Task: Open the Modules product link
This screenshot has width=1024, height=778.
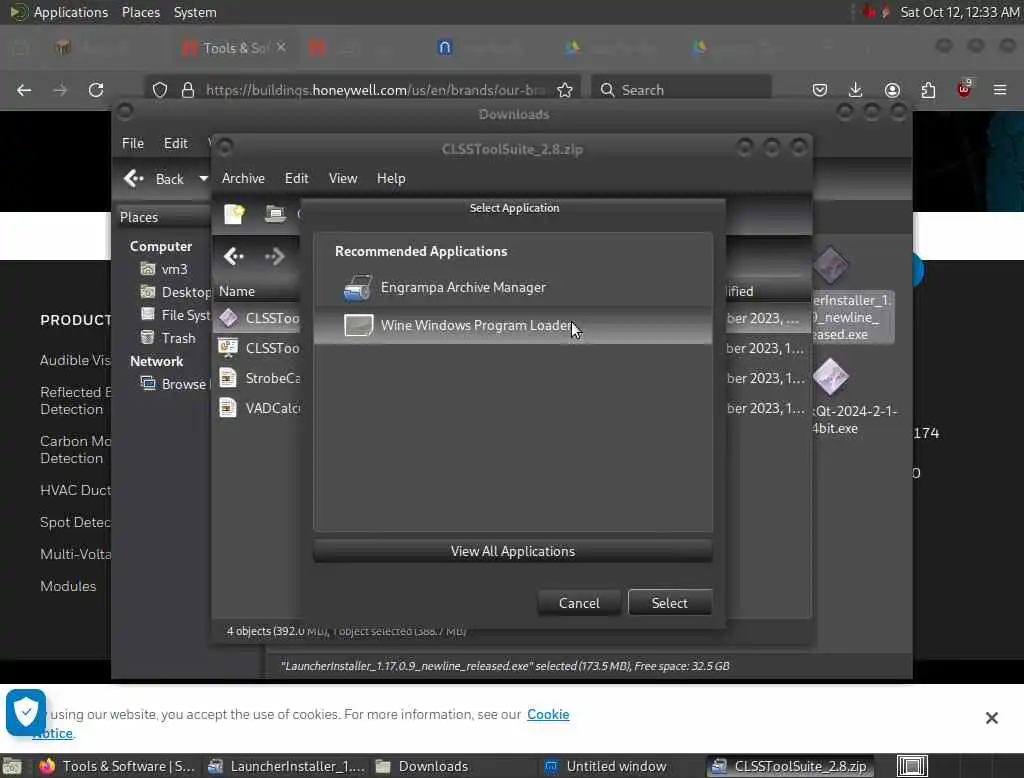Action: (68, 586)
